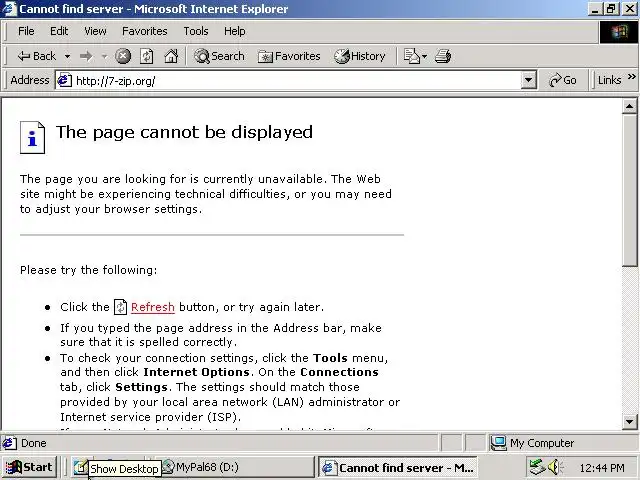Expand the Links toolbar chevron
Screen dimensions: 640x480
point(631,77)
